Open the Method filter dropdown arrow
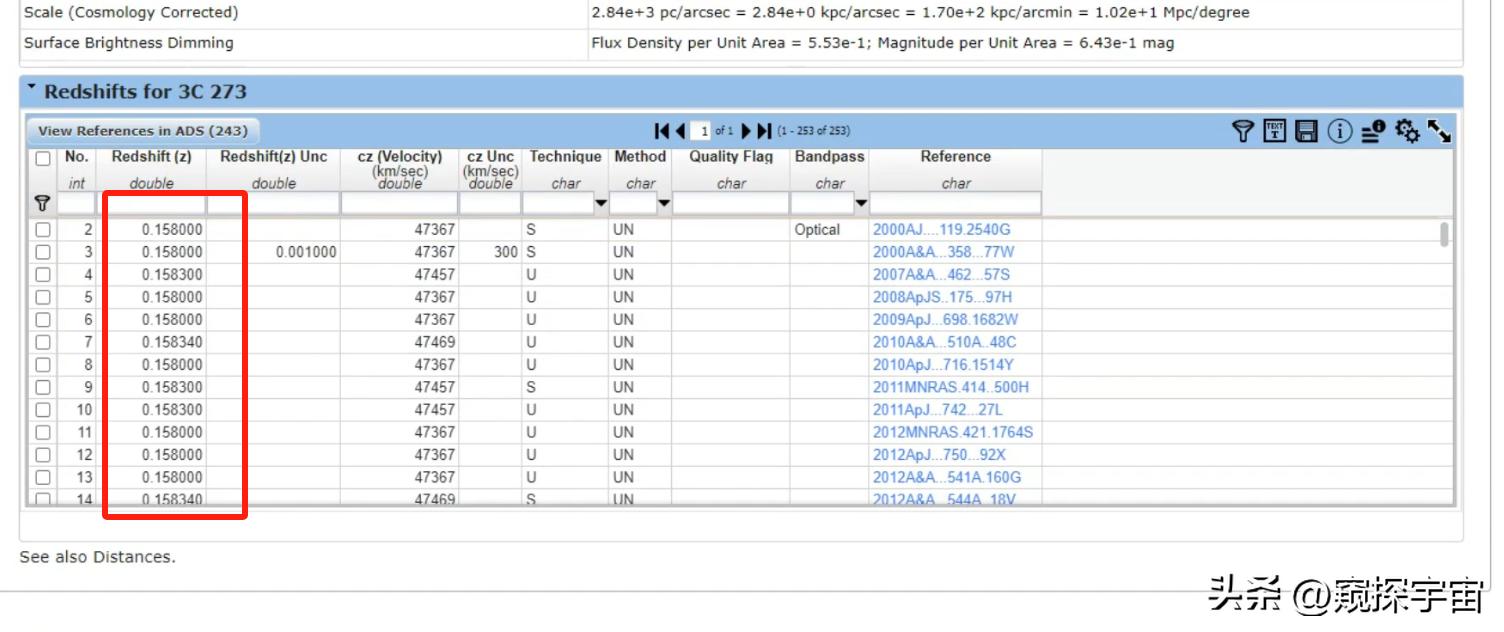1504x632 pixels. pos(664,204)
